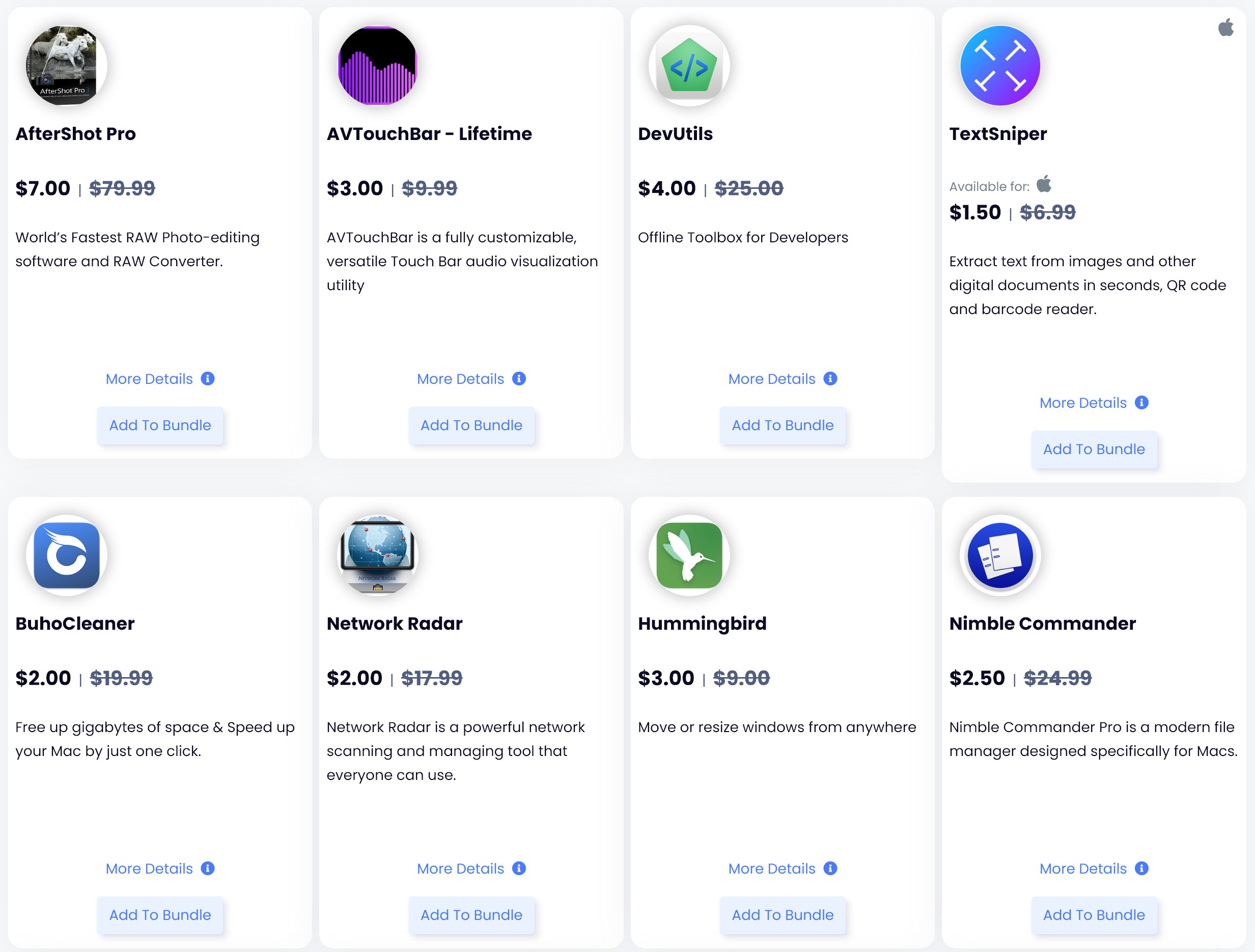Click the struck-through $24.99 price

coord(1057,678)
